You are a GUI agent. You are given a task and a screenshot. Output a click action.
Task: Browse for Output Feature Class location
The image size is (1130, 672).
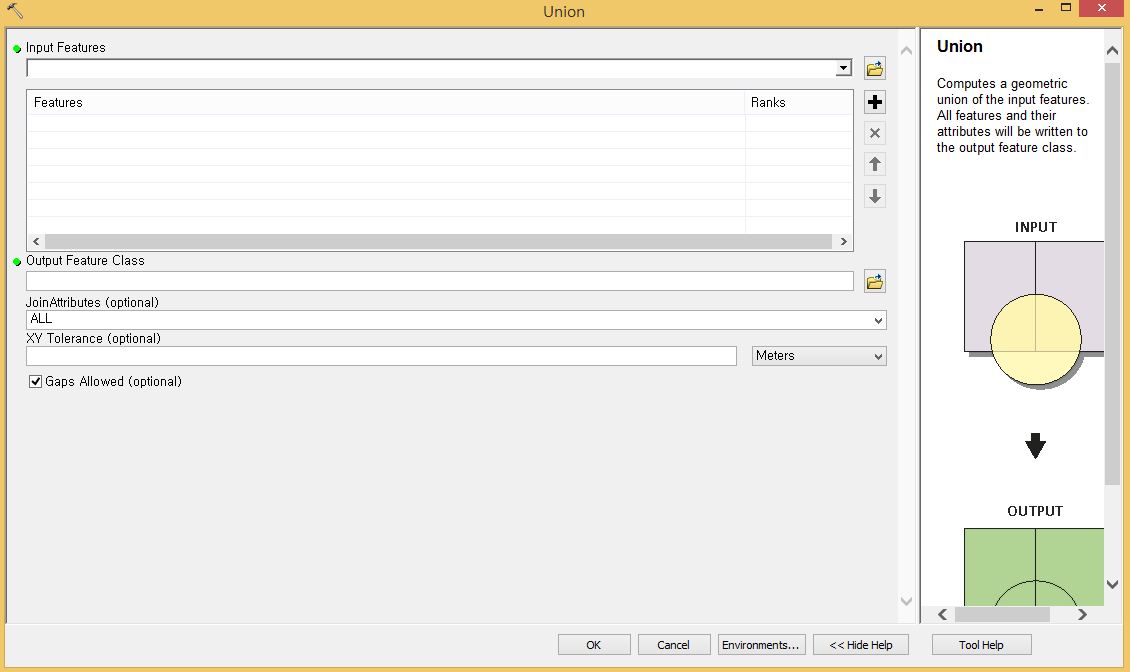(x=874, y=281)
